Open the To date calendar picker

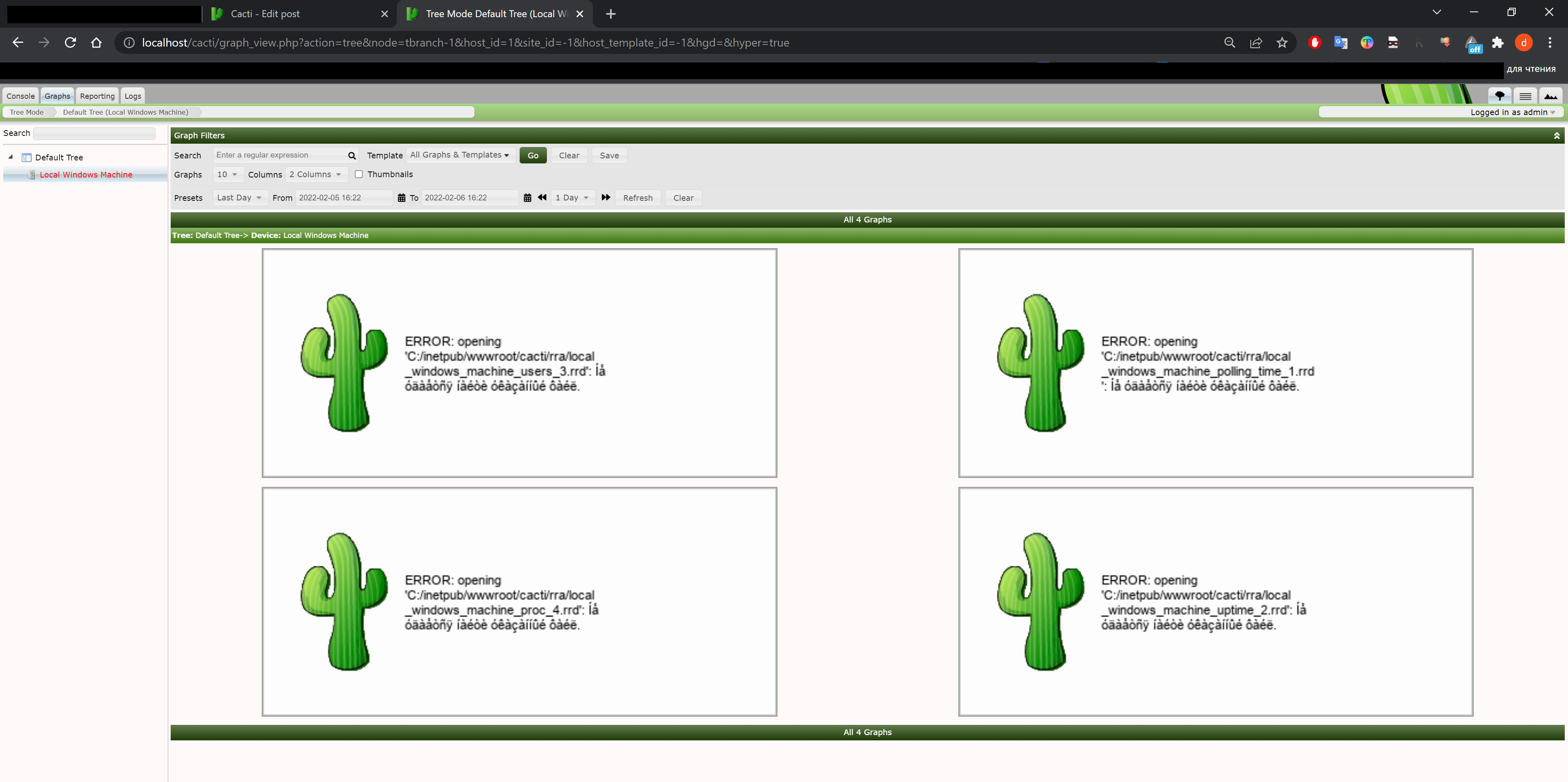527,198
